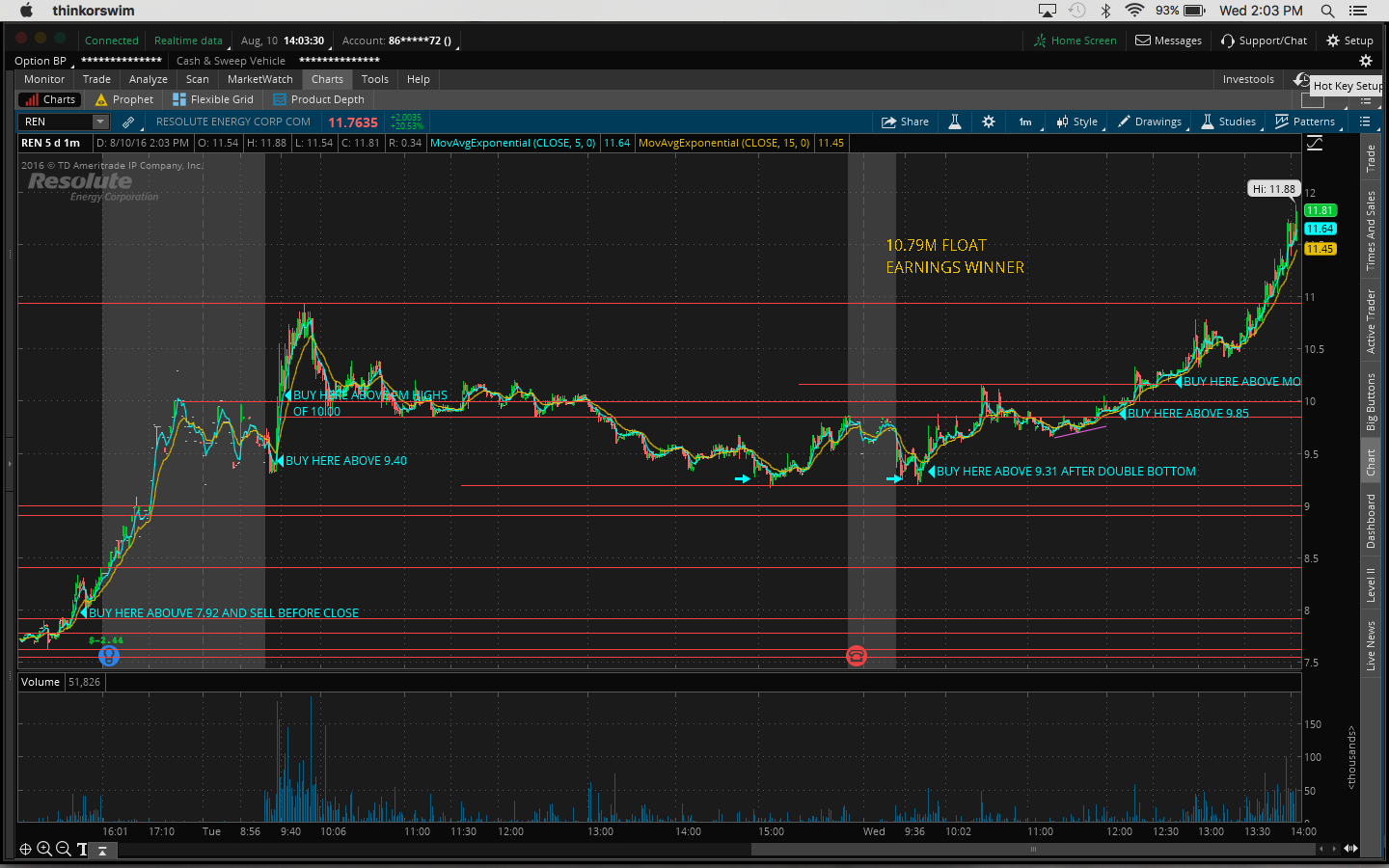Open the Live News side tab
Viewport: 1389px width, 868px height.
1371,645
